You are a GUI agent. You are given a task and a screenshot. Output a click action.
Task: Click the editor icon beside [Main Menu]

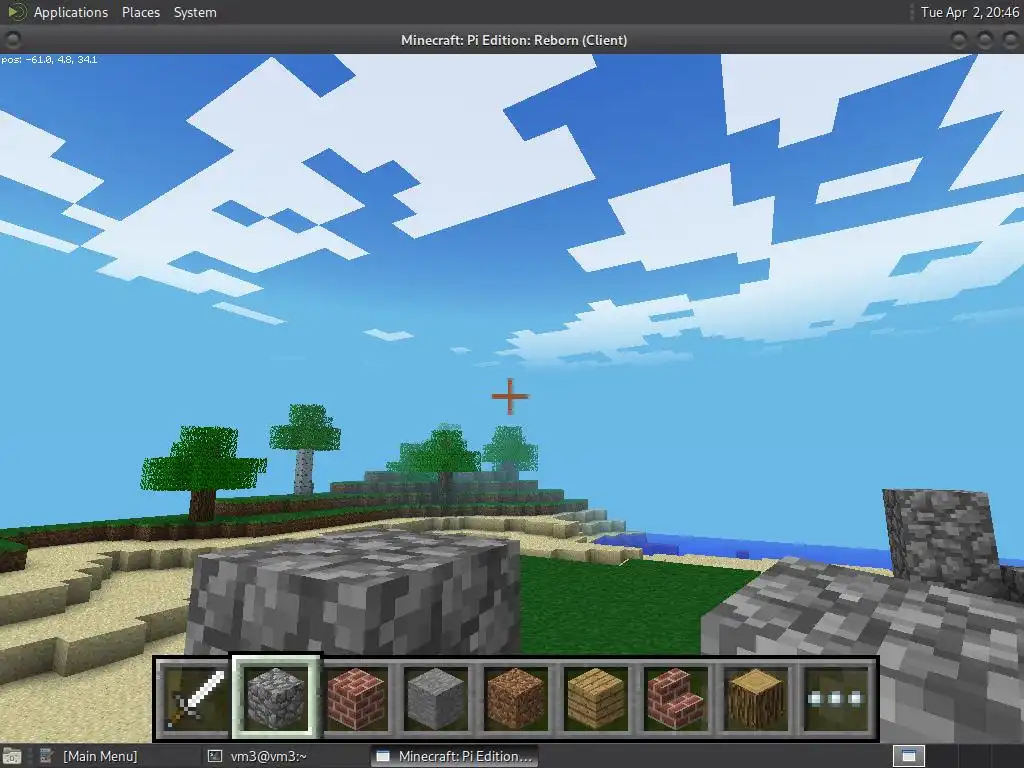[x=46, y=756]
